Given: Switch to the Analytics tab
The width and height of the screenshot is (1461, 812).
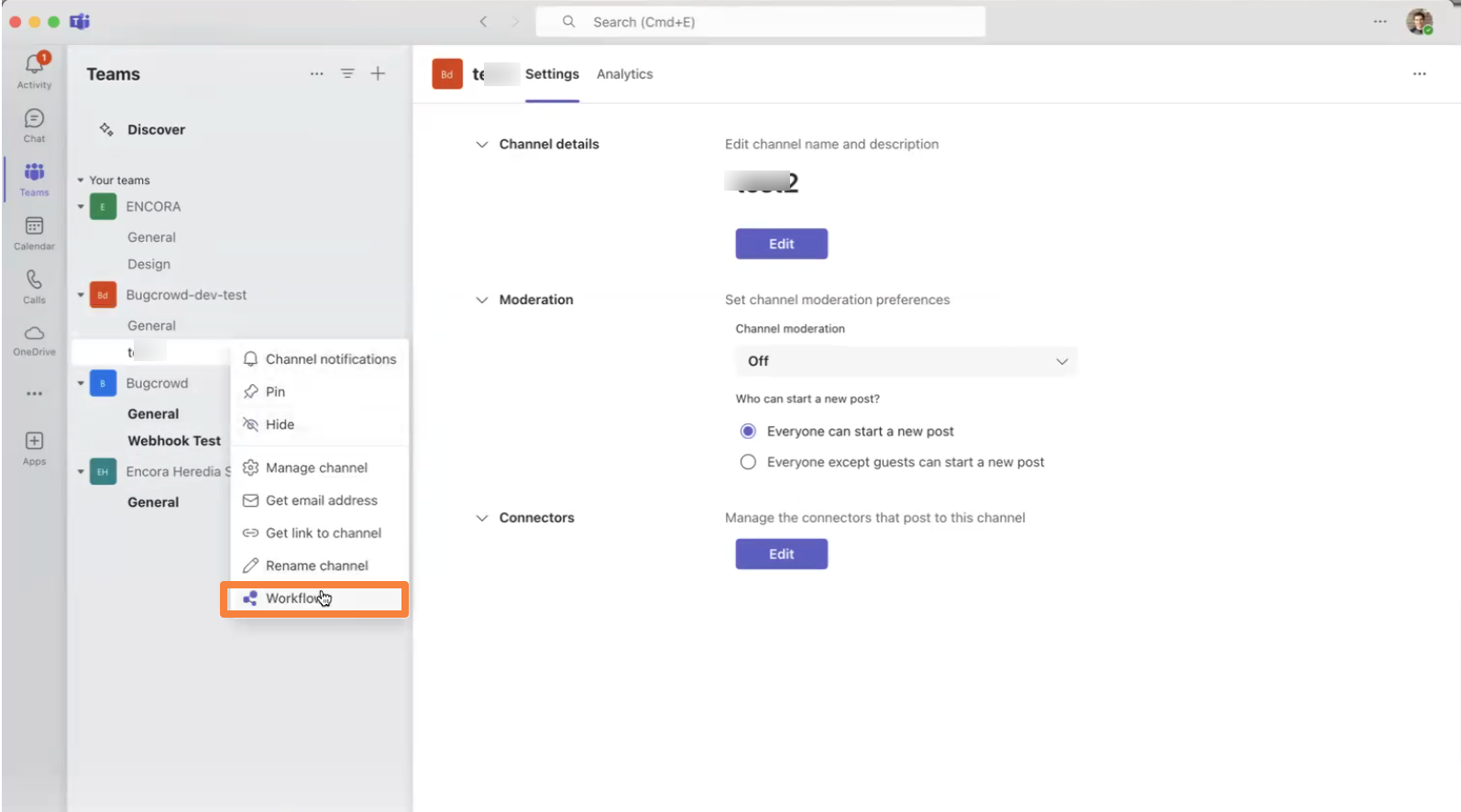Looking at the screenshot, I should point(625,74).
